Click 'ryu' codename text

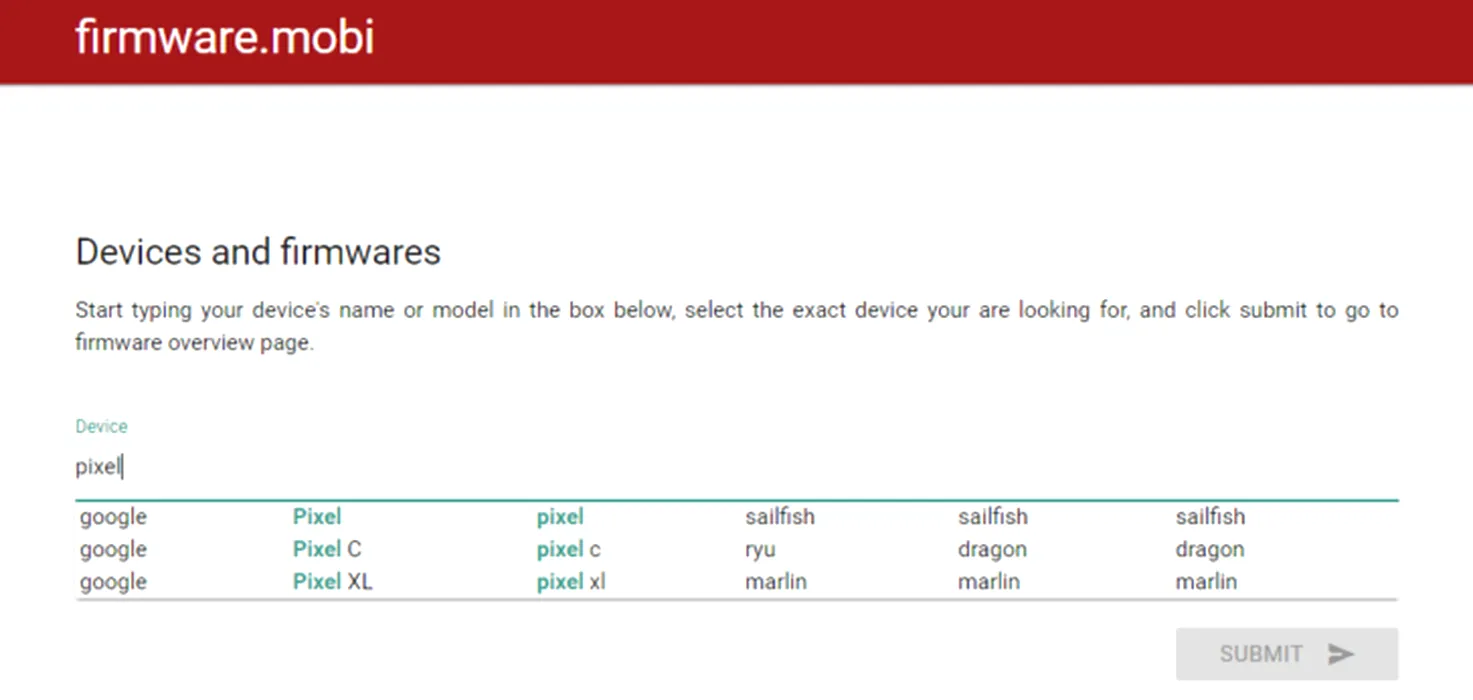coord(760,551)
